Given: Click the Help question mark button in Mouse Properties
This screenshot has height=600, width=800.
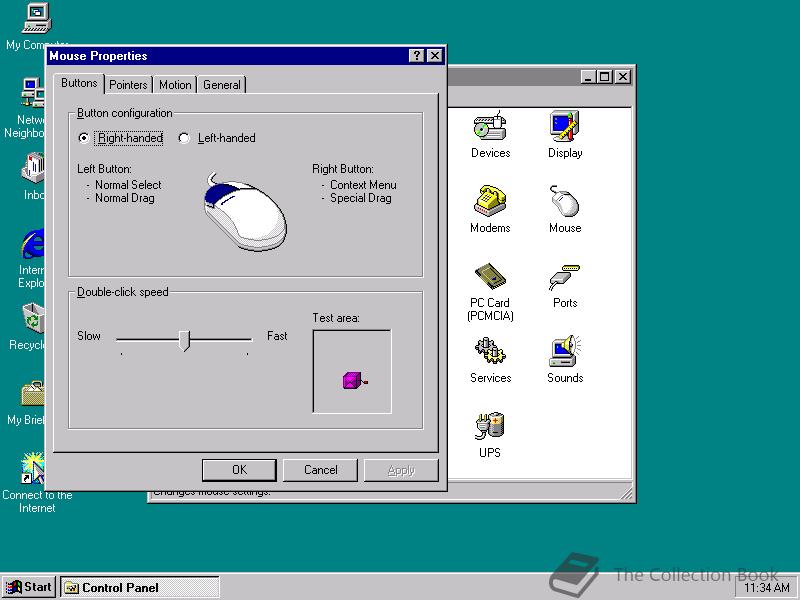Looking at the screenshot, I should coord(417,56).
